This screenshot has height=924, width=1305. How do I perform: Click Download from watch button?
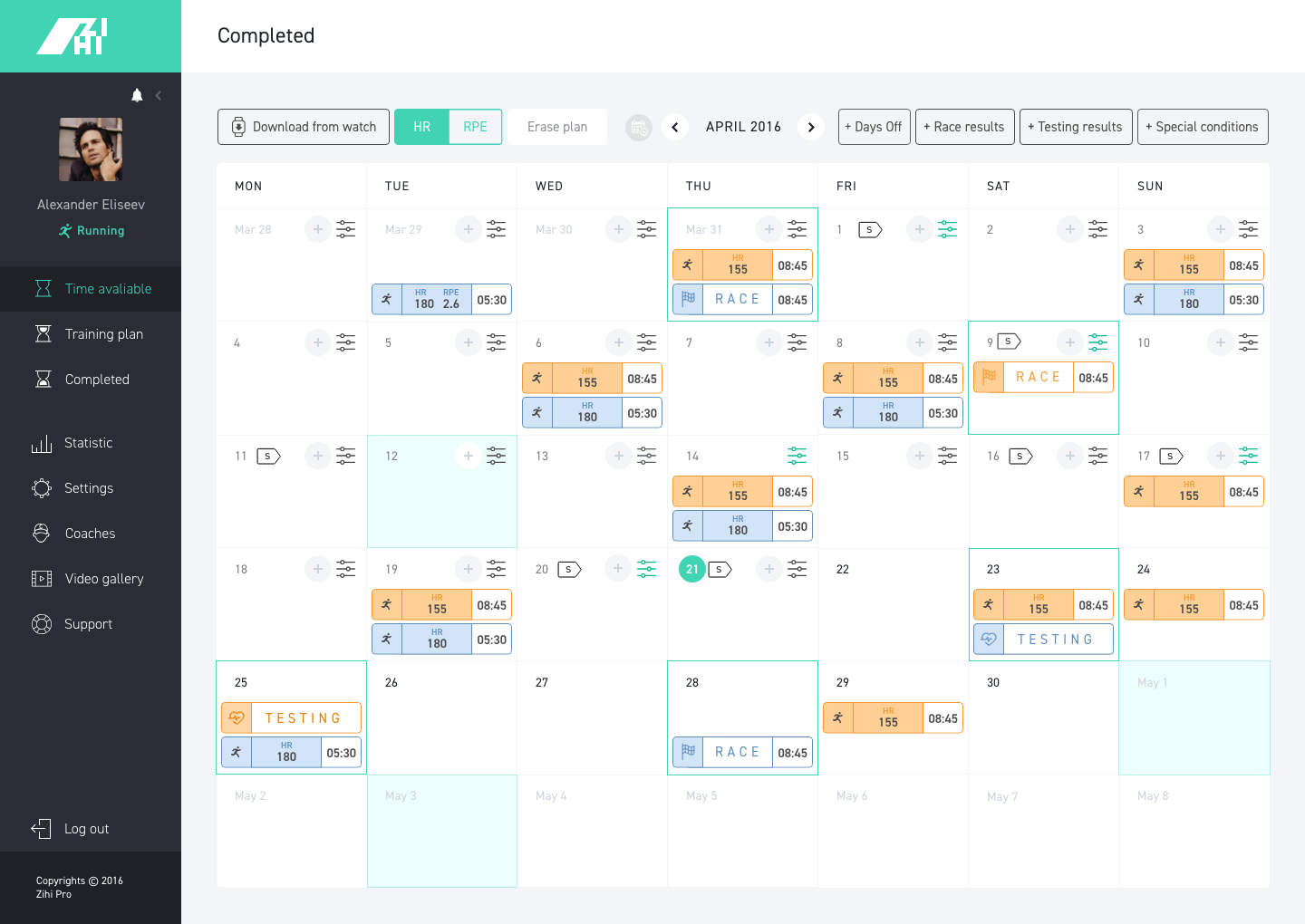(304, 127)
